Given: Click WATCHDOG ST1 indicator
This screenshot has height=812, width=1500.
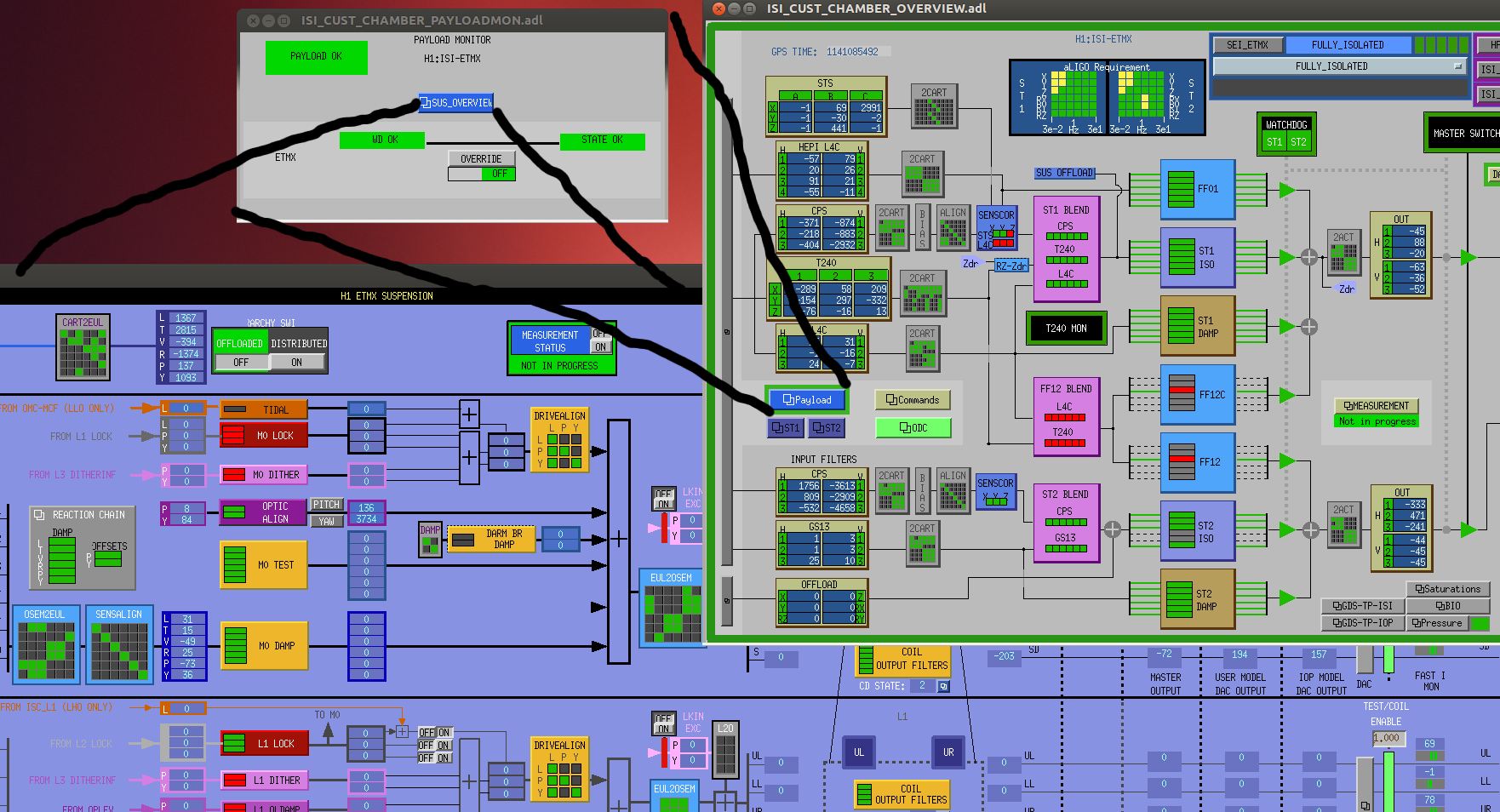Looking at the screenshot, I should (x=1274, y=142).
